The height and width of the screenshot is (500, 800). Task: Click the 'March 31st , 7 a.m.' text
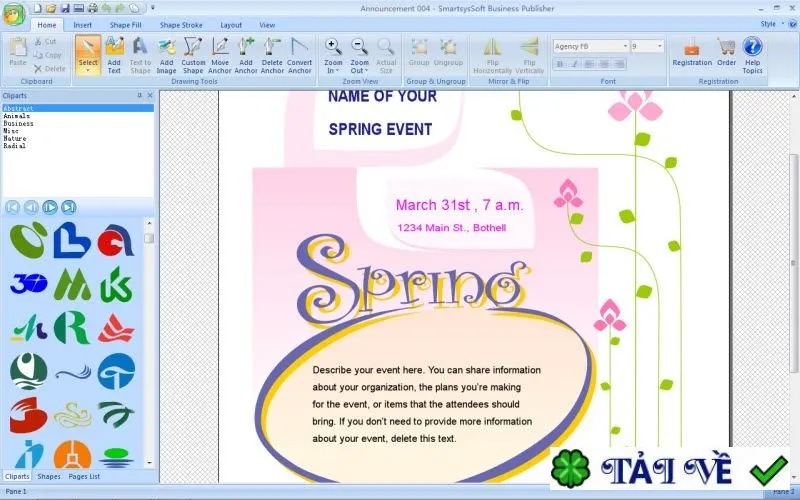coord(460,205)
